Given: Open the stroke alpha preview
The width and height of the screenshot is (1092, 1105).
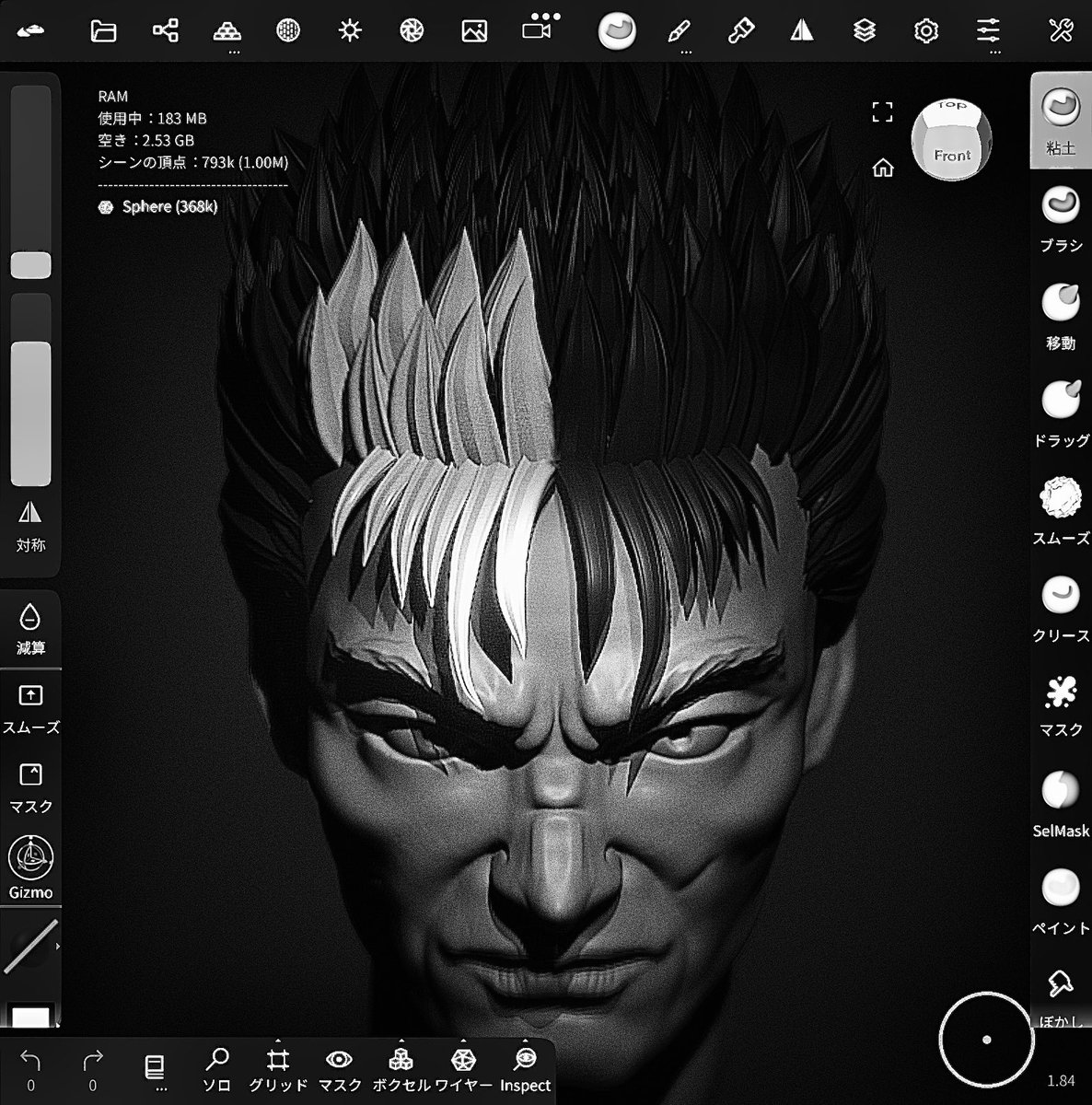Looking at the screenshot, I should [x=30, y=946].
